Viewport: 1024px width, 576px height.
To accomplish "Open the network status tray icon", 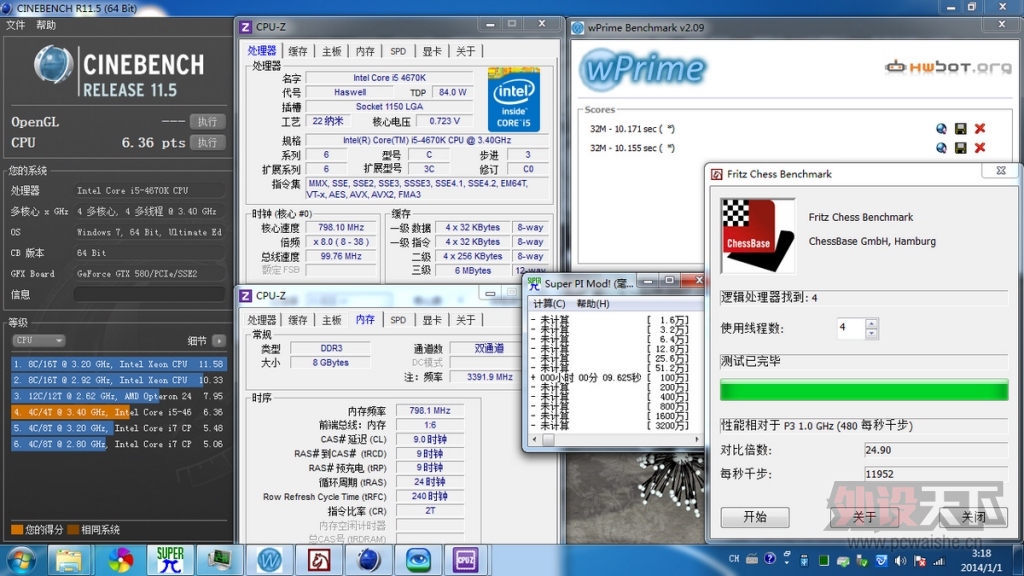I will coord(939,560).
